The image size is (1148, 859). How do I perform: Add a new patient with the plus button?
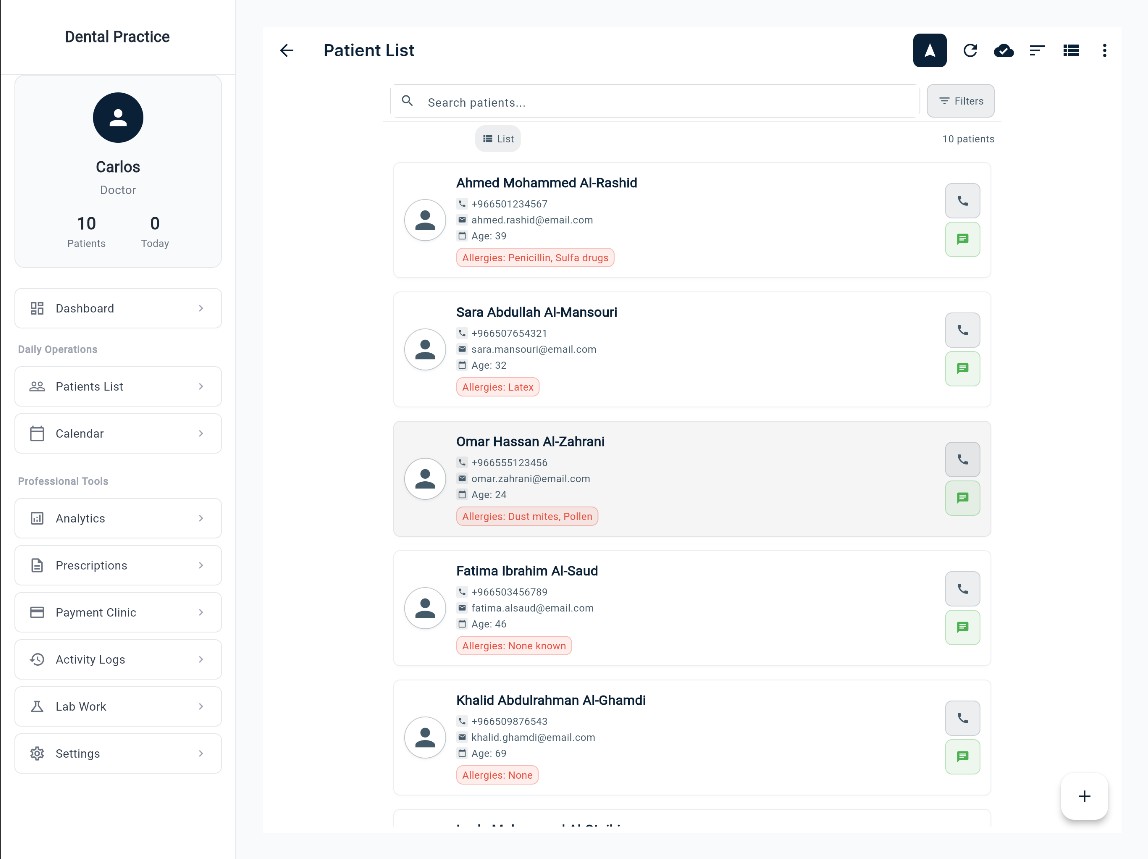tap(1084, 796)
